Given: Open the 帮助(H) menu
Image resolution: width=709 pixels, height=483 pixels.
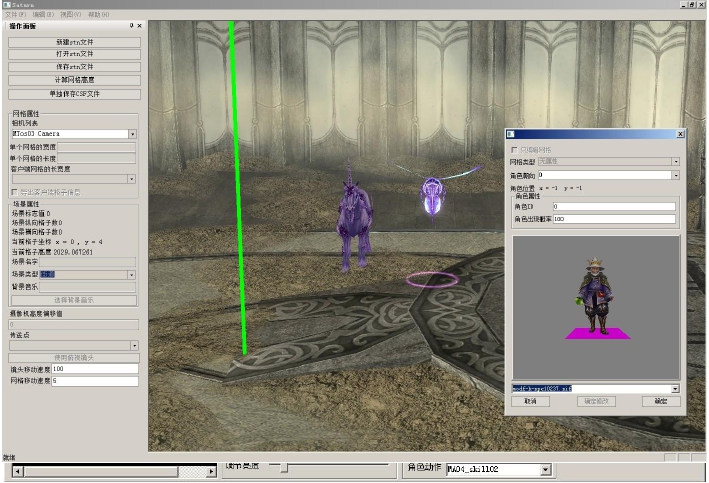Looking at the screenshot, I should [98, 14].
